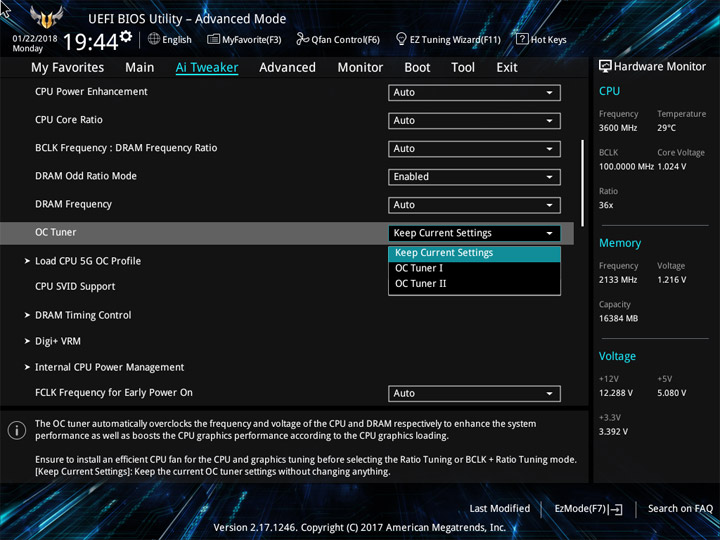Open DRAM Frequency dropdown
Viewport: 720px width, 540px height.
(474, 205)
